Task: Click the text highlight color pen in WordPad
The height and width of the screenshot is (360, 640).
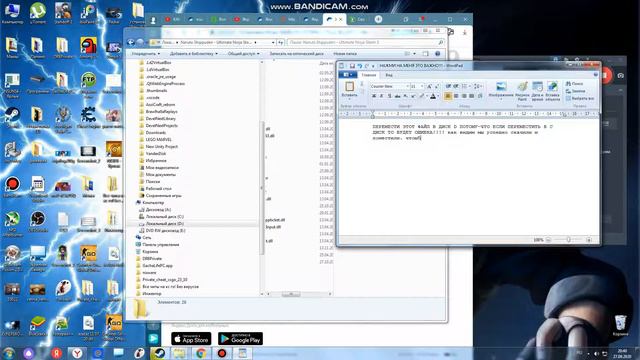Action: pyautogui.click(x=422, y=96)
